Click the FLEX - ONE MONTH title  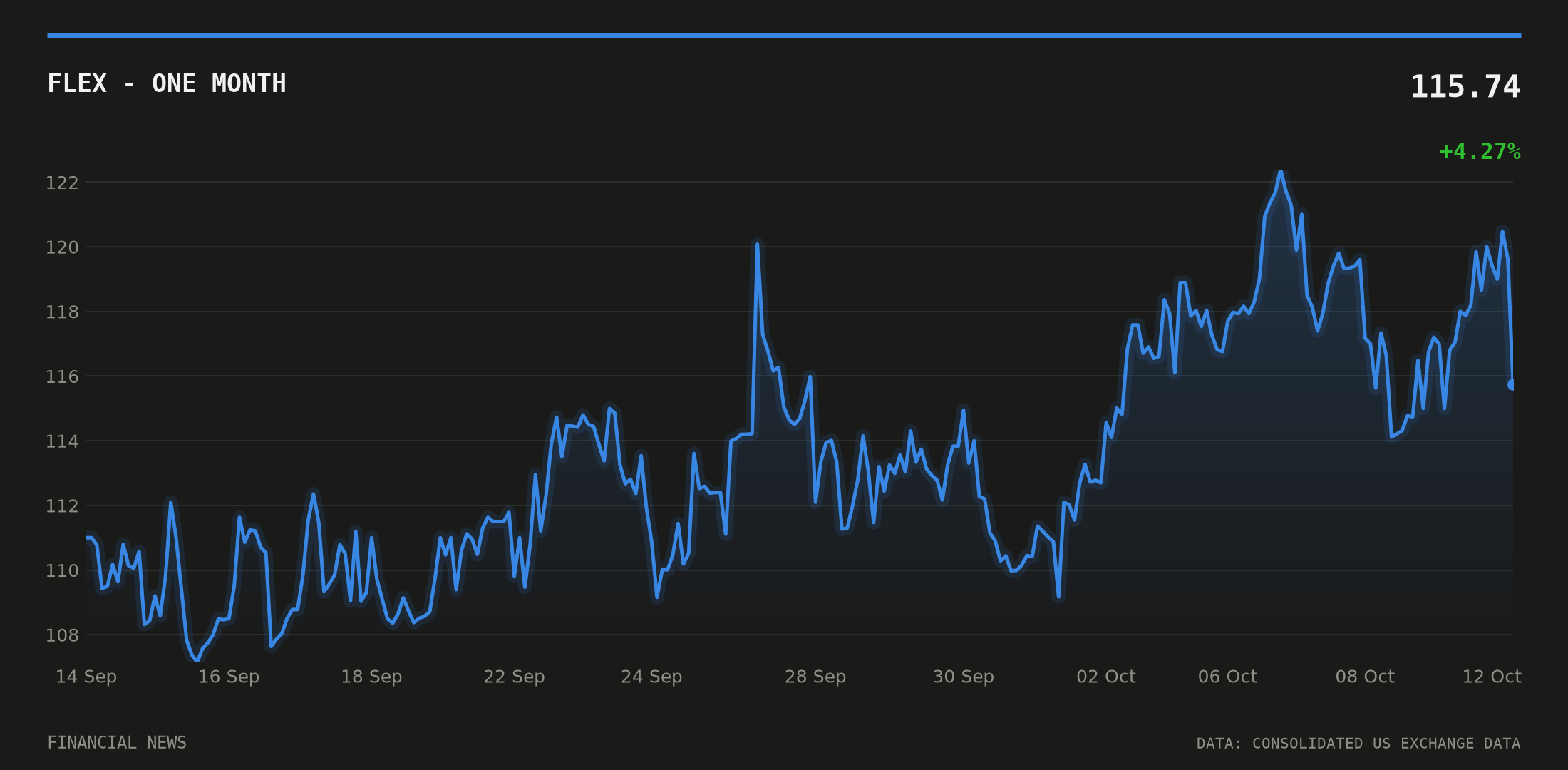coord(167,83)
